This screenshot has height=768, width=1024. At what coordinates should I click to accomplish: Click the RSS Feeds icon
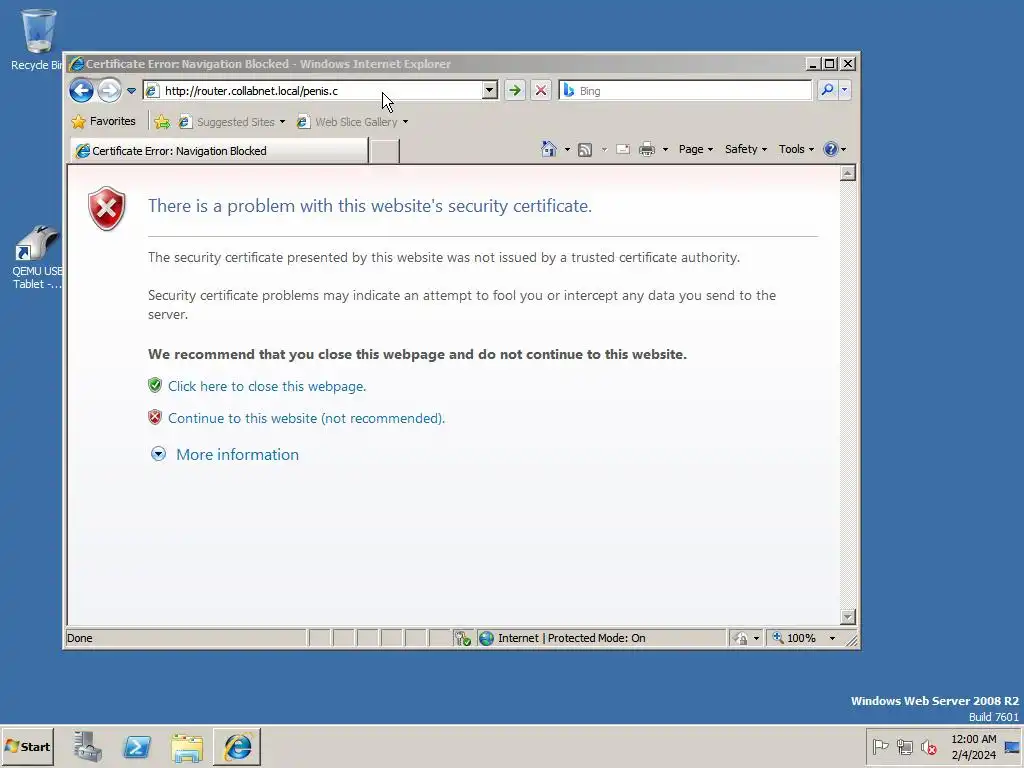[585, 150]
